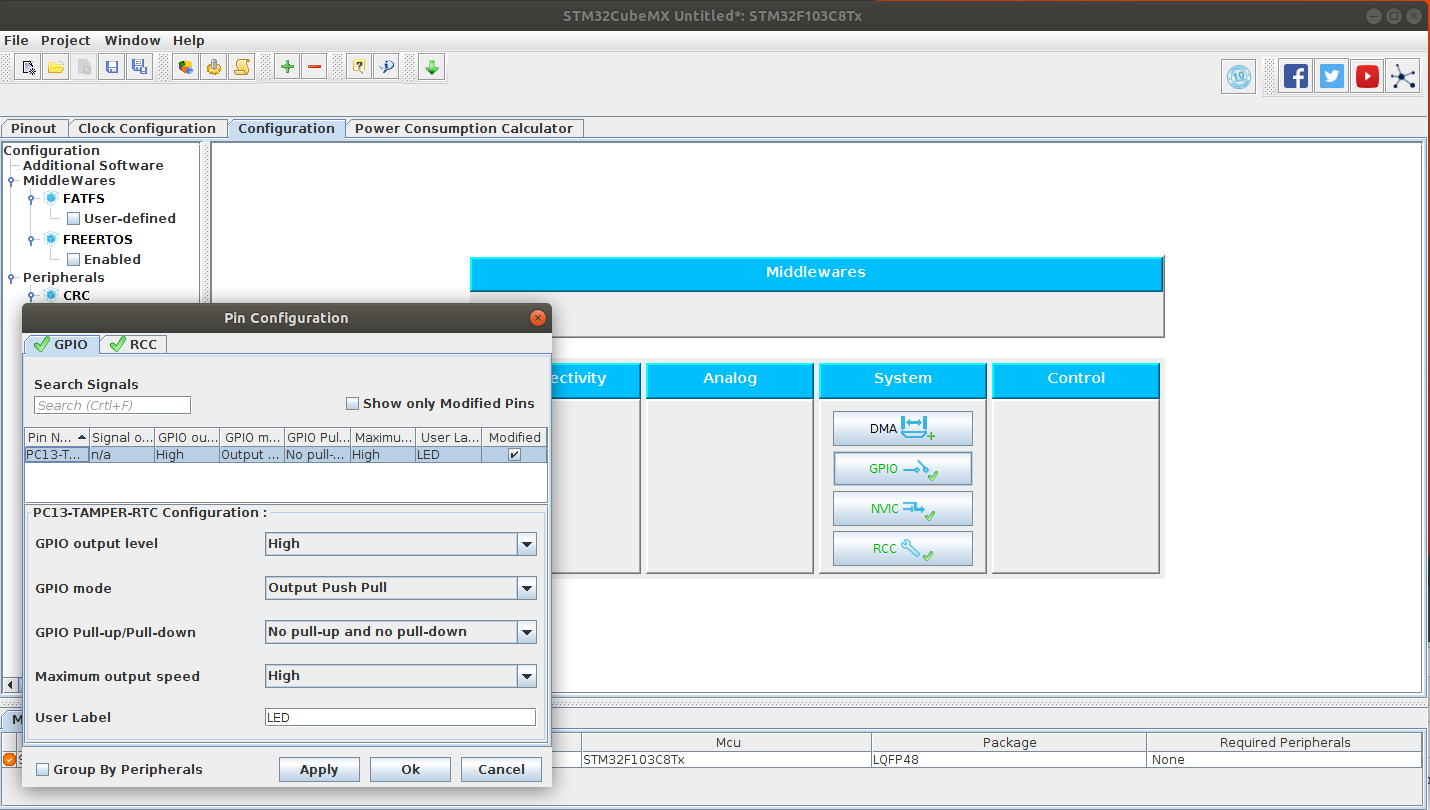Click the FATFS middleware cube icon
This screenshot has width=1430, height=810.
click(51, 198)
